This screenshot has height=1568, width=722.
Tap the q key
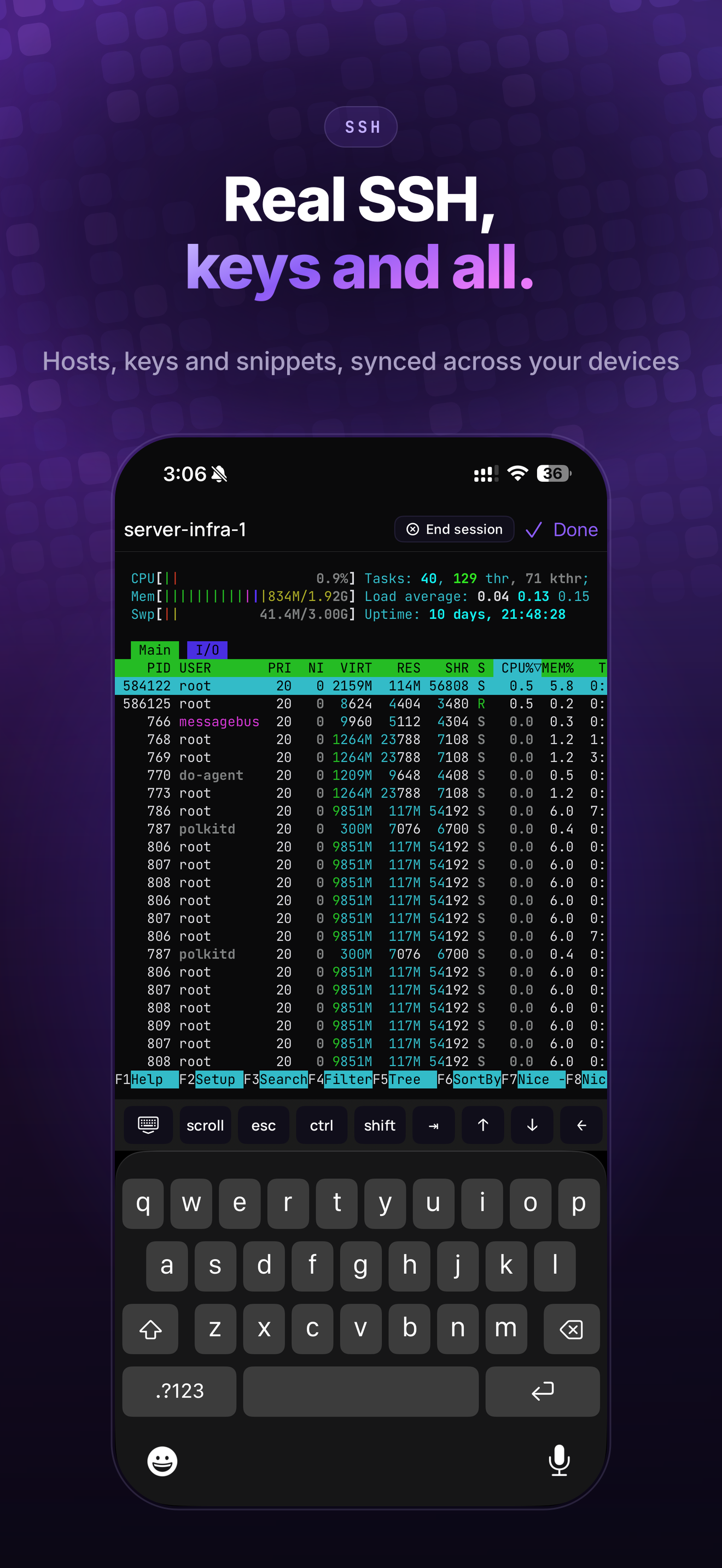143,1203
